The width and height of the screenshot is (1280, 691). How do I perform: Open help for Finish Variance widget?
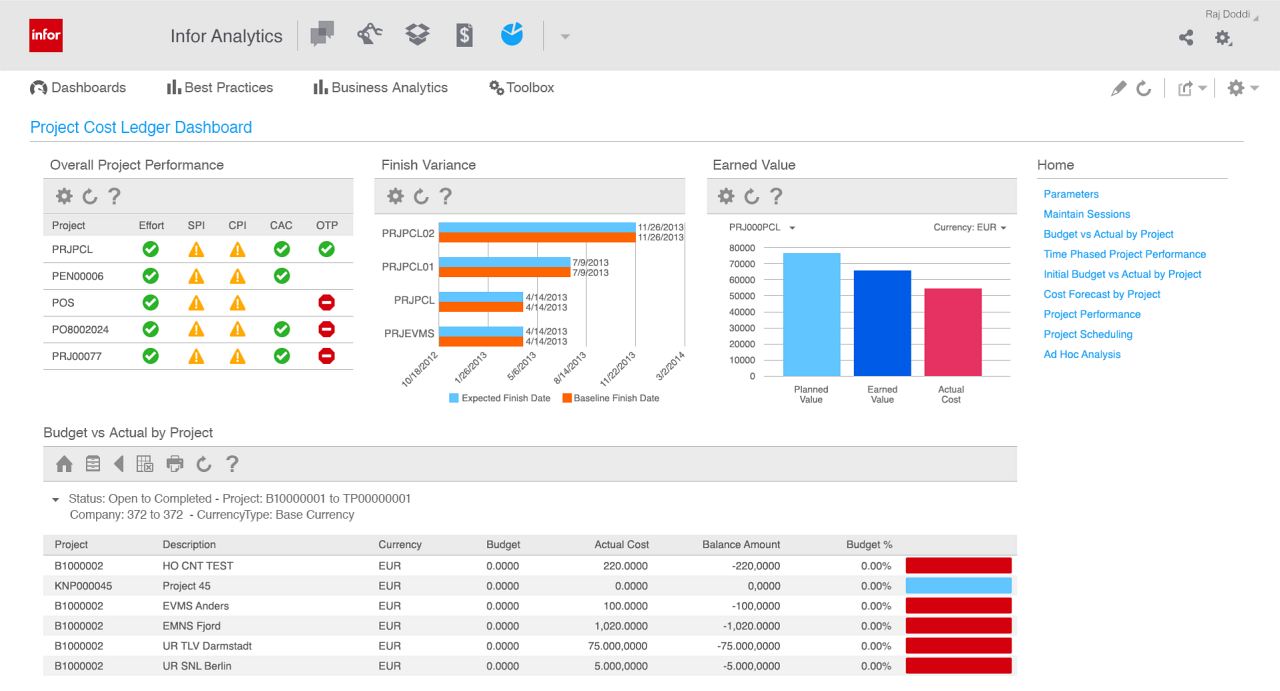coord(446,196)
